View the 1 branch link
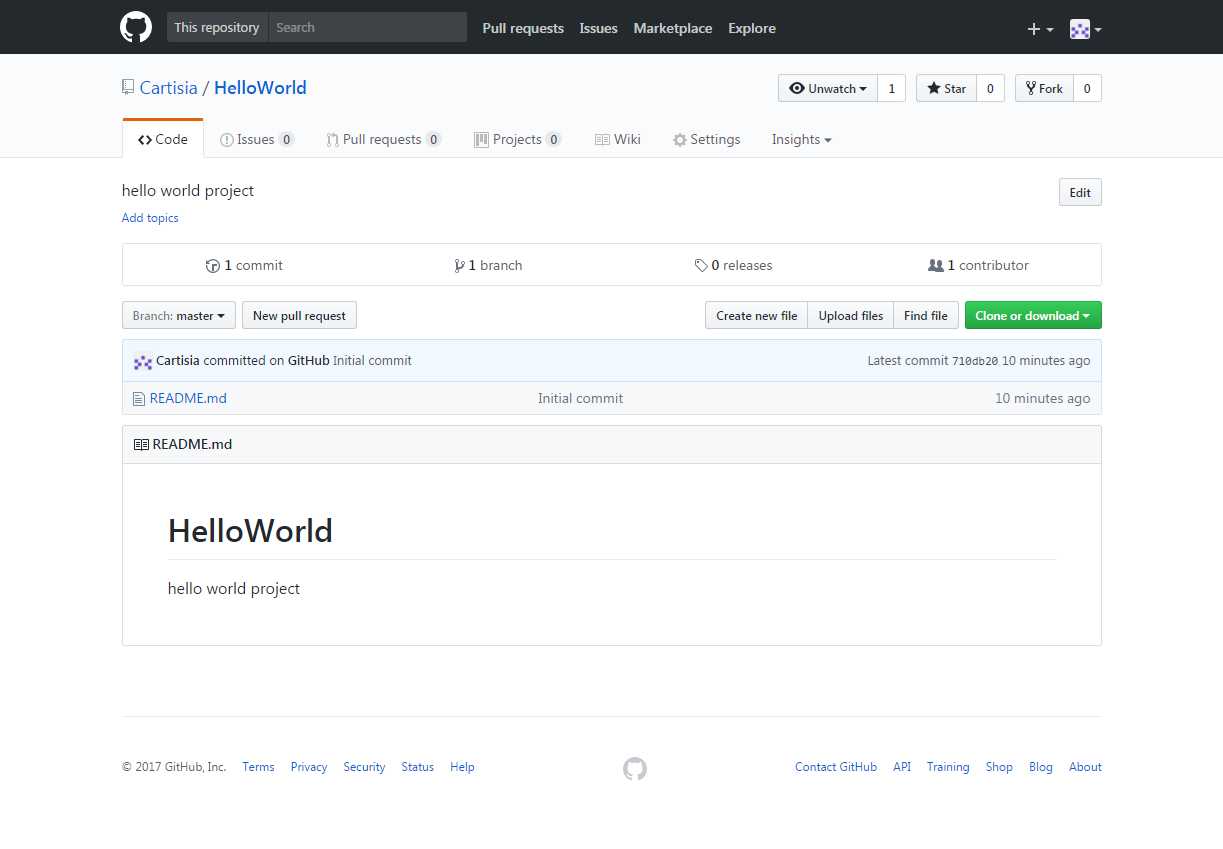Viewport: 1223px width, 849px height. [488, 265]
